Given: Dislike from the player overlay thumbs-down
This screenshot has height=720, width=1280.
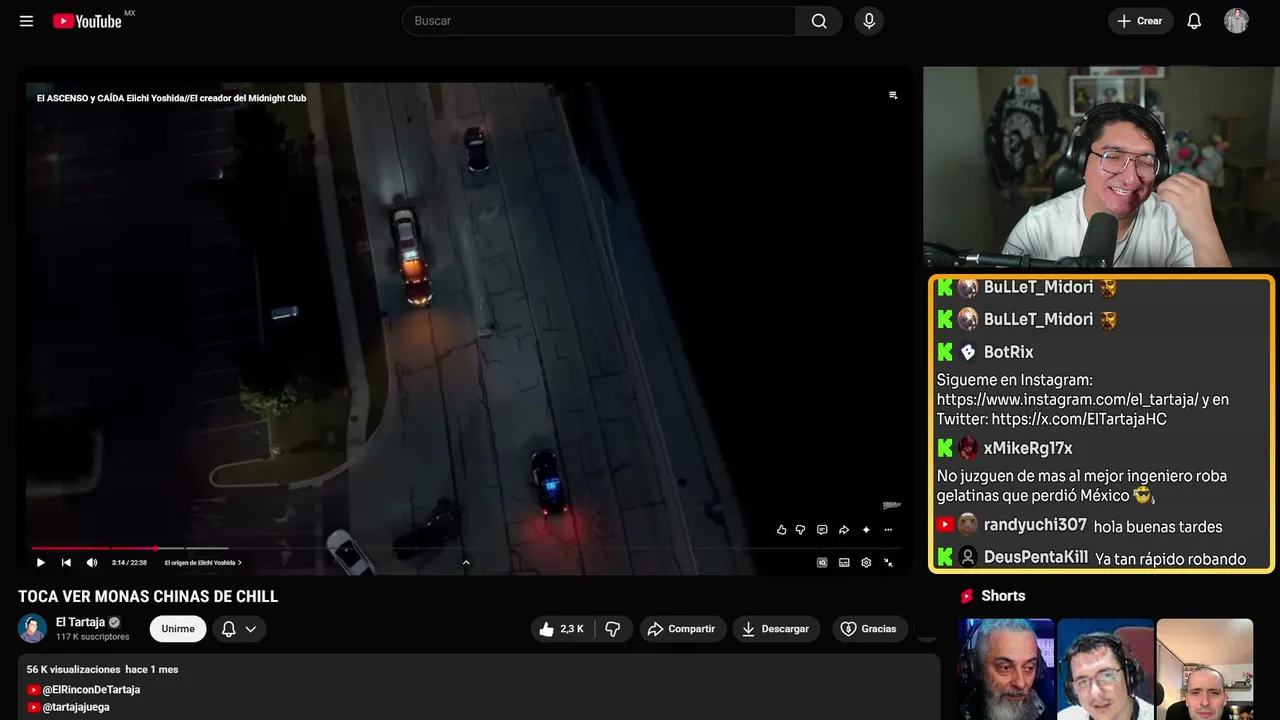Looking at the screenshot, I should [x=800, y=530].
